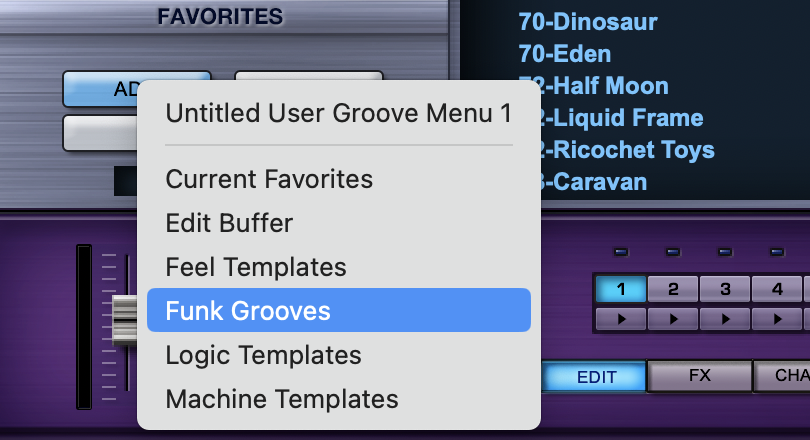Screen dimensions: 810x440
Task: Choose Untitled User Groove Menu 1
Action: 338,113
